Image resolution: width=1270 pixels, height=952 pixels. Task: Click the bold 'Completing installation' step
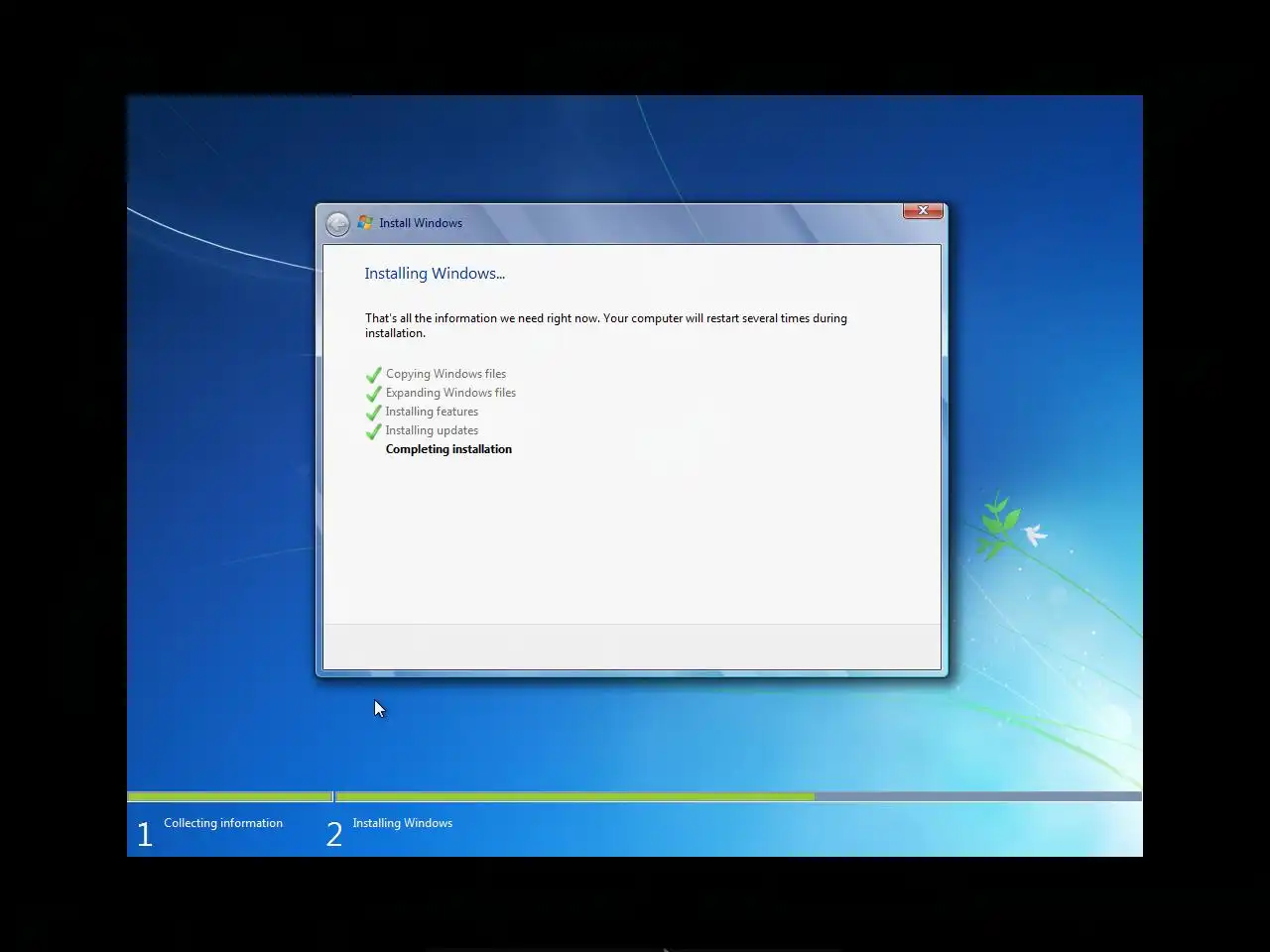pos(448,449)
